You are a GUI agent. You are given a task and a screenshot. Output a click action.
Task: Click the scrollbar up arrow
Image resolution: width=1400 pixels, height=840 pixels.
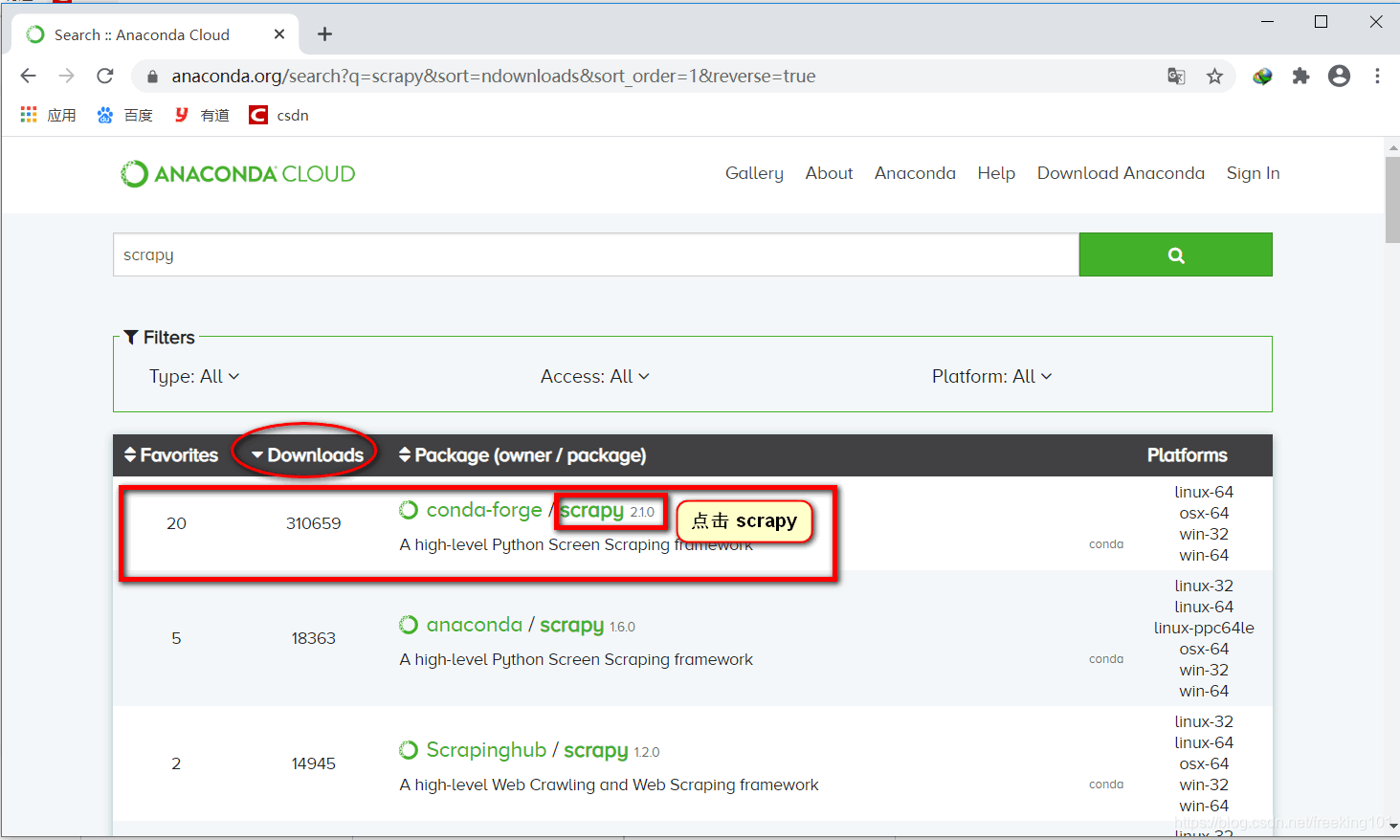click(x=1392, y=147)
